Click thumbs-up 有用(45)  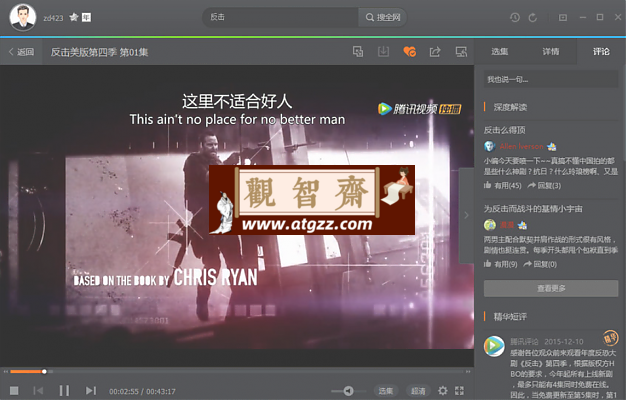tap(503, 185)
